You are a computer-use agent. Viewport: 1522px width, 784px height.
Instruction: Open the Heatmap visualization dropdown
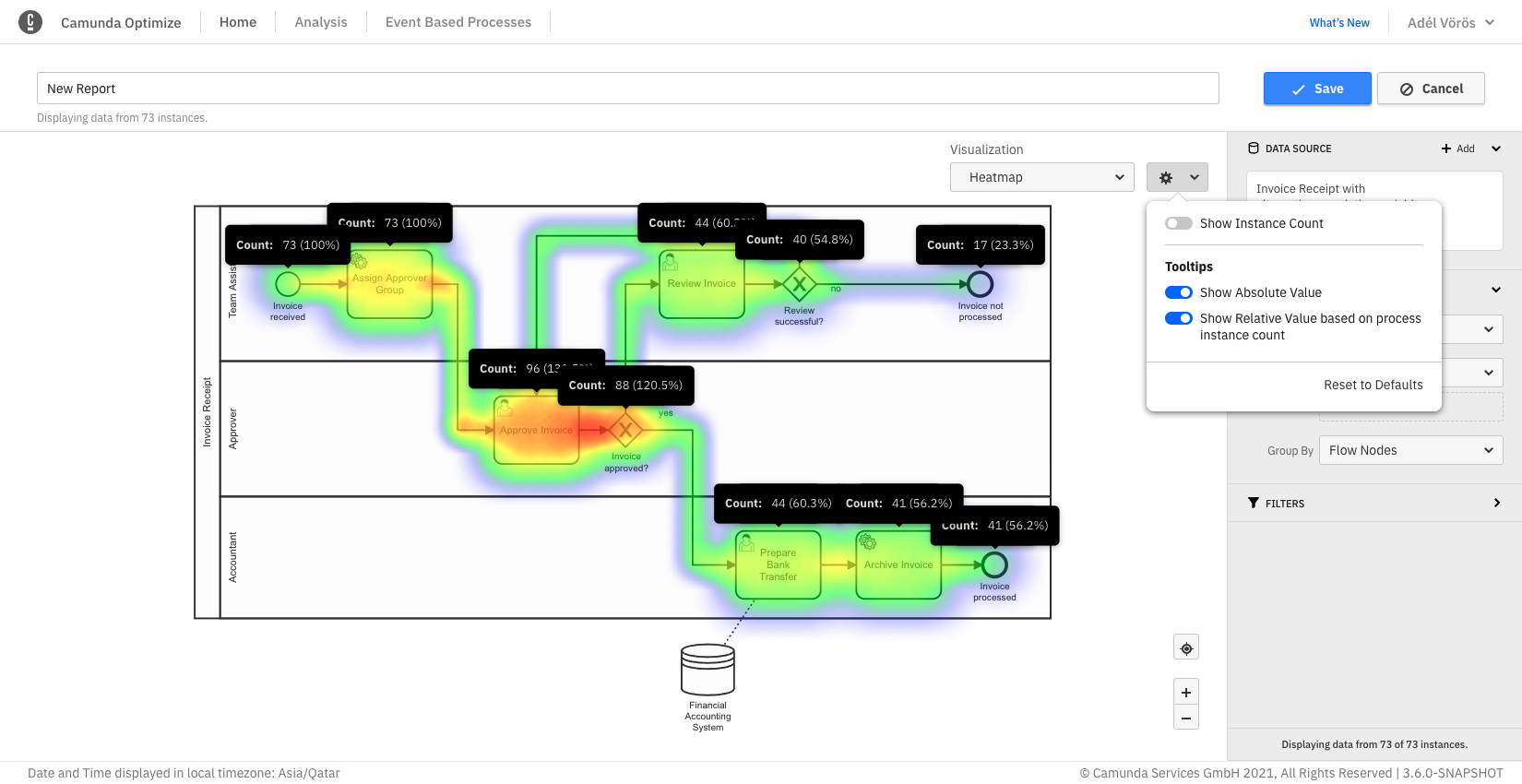(x=1041, y=177)
